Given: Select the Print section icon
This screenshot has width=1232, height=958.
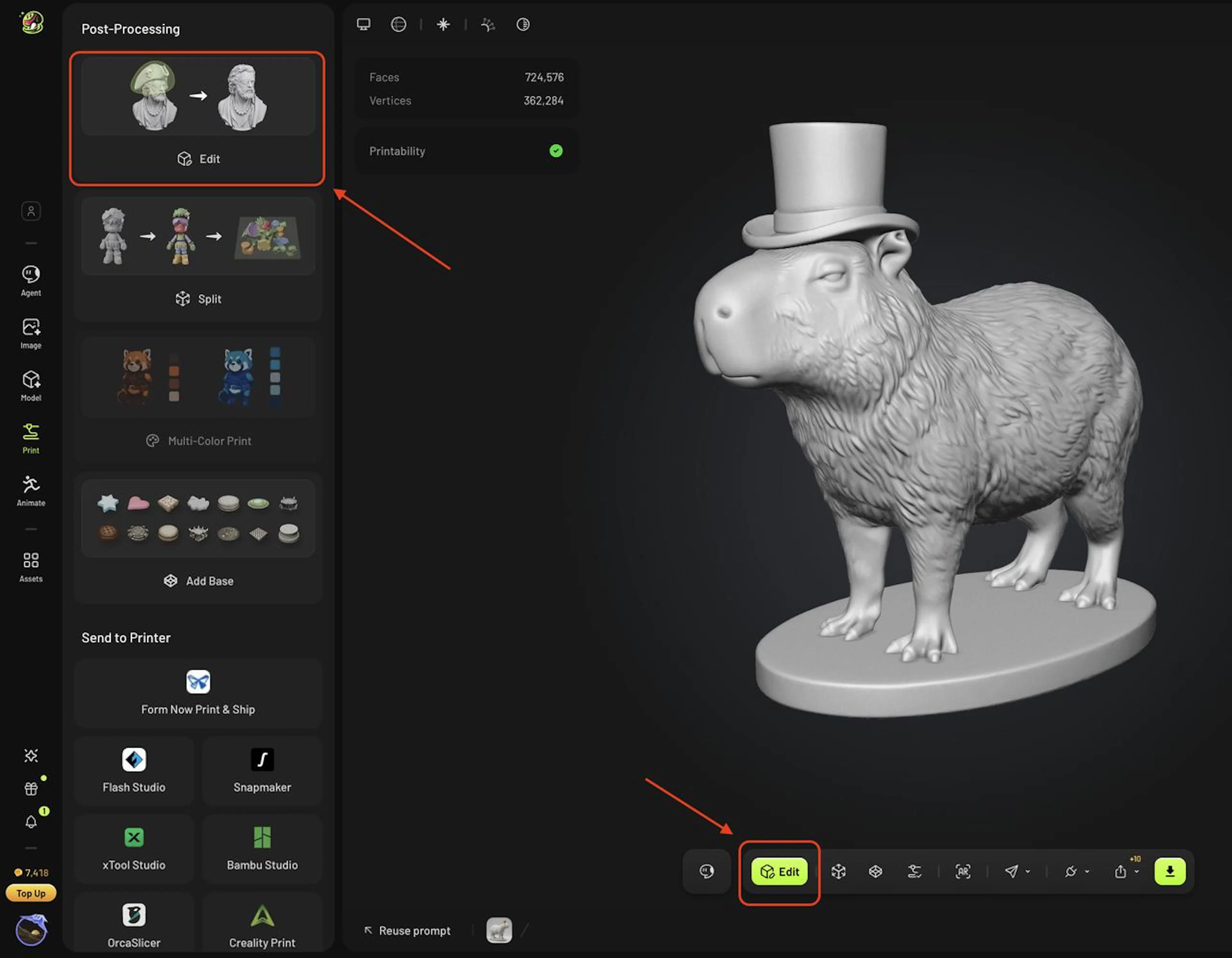Looking at the screenshot, I should tap(30, 438).
